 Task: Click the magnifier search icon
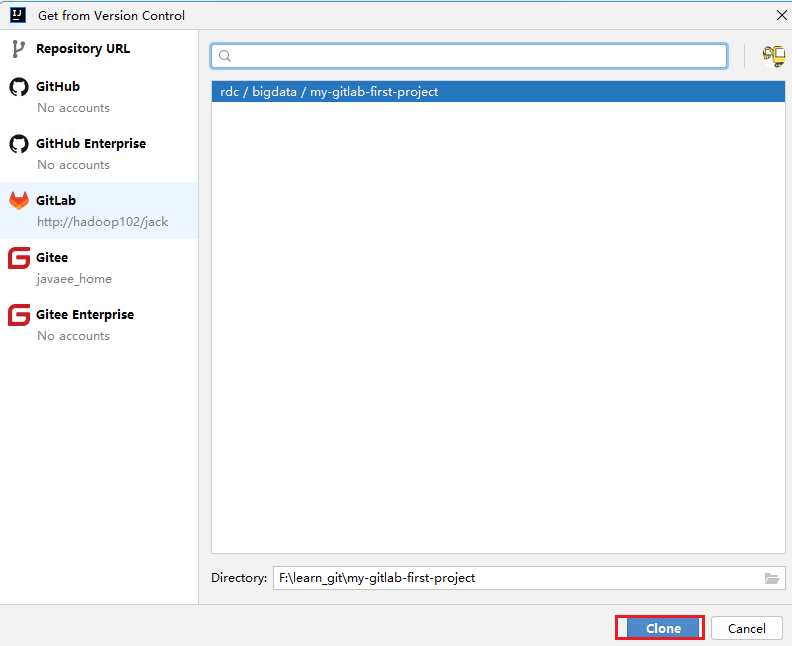225,56
